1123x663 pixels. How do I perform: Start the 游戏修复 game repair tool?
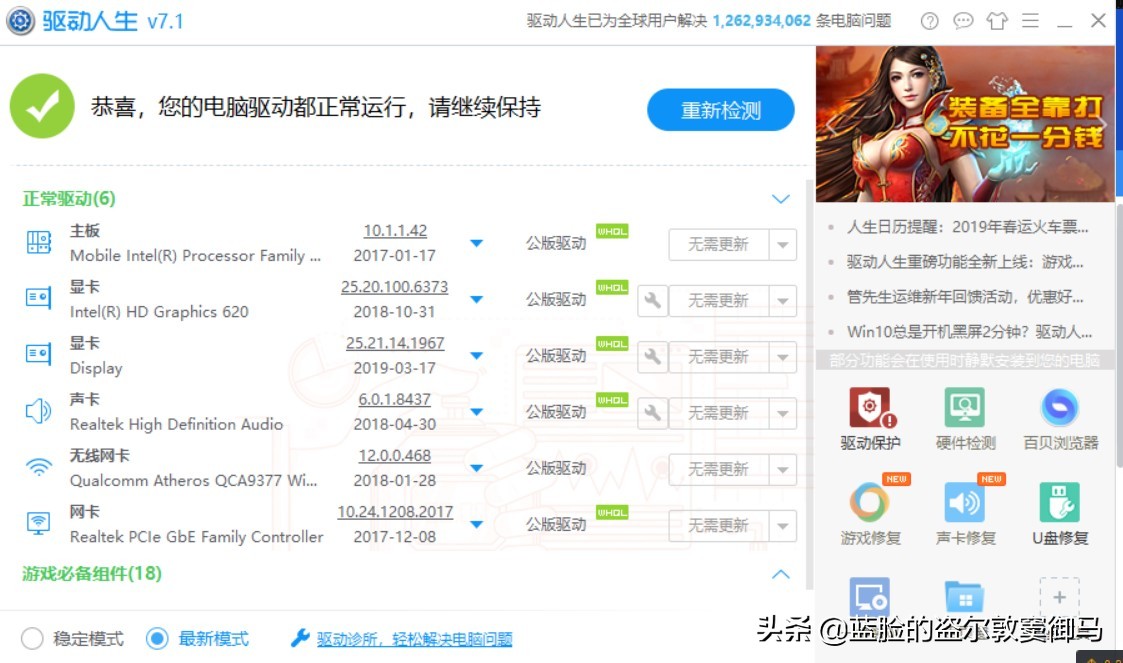869,503
